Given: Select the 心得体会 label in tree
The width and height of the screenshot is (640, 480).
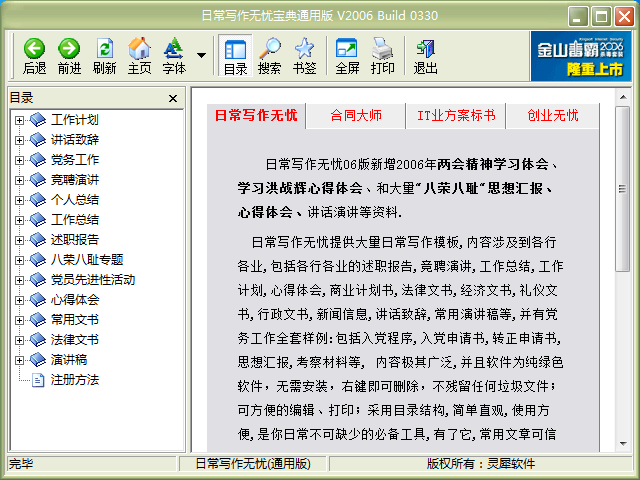Looking at the screenshot, I should point(75,300).
